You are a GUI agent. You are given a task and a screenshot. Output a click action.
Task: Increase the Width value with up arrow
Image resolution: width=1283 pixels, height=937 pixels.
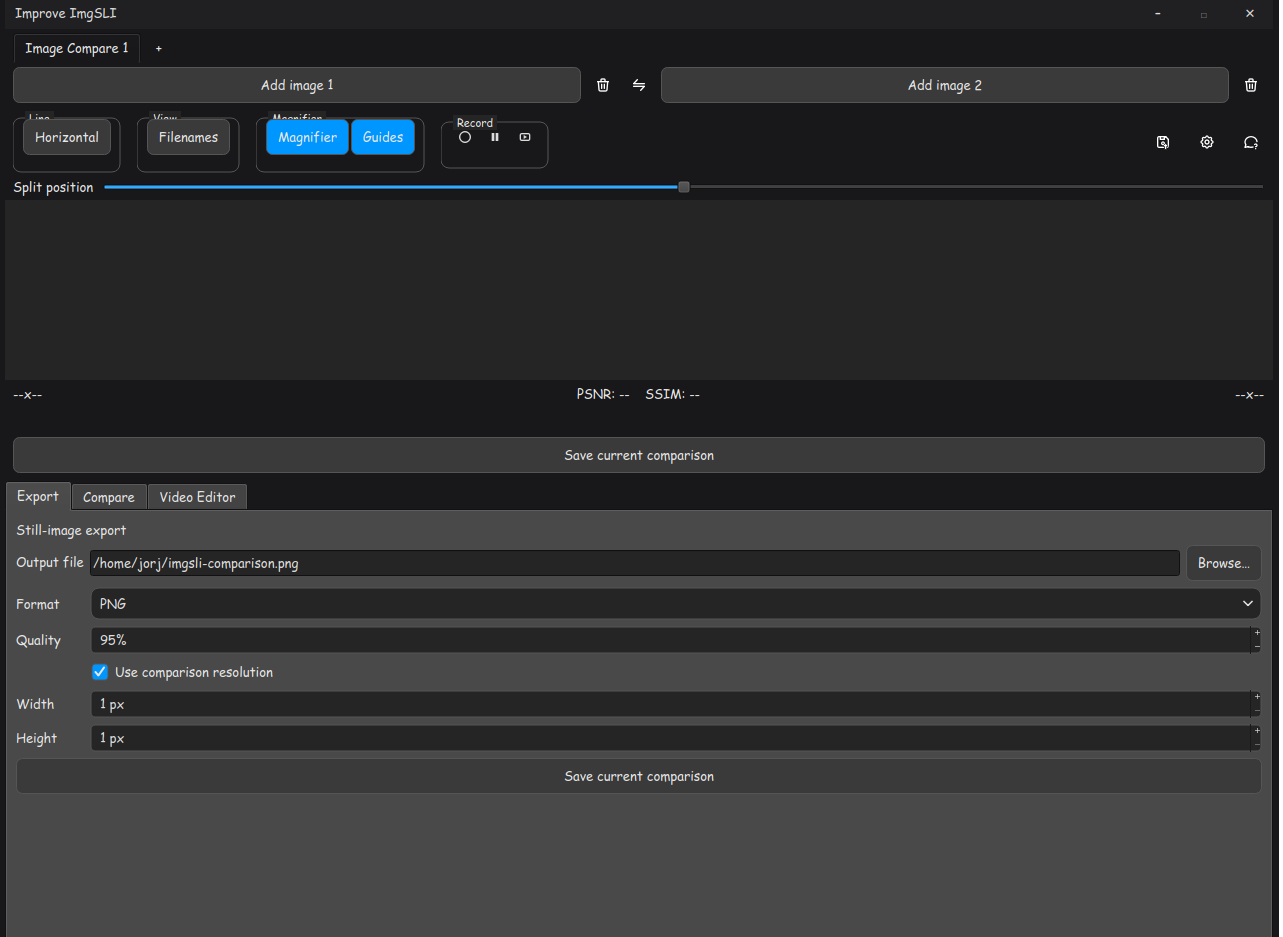1257,697
